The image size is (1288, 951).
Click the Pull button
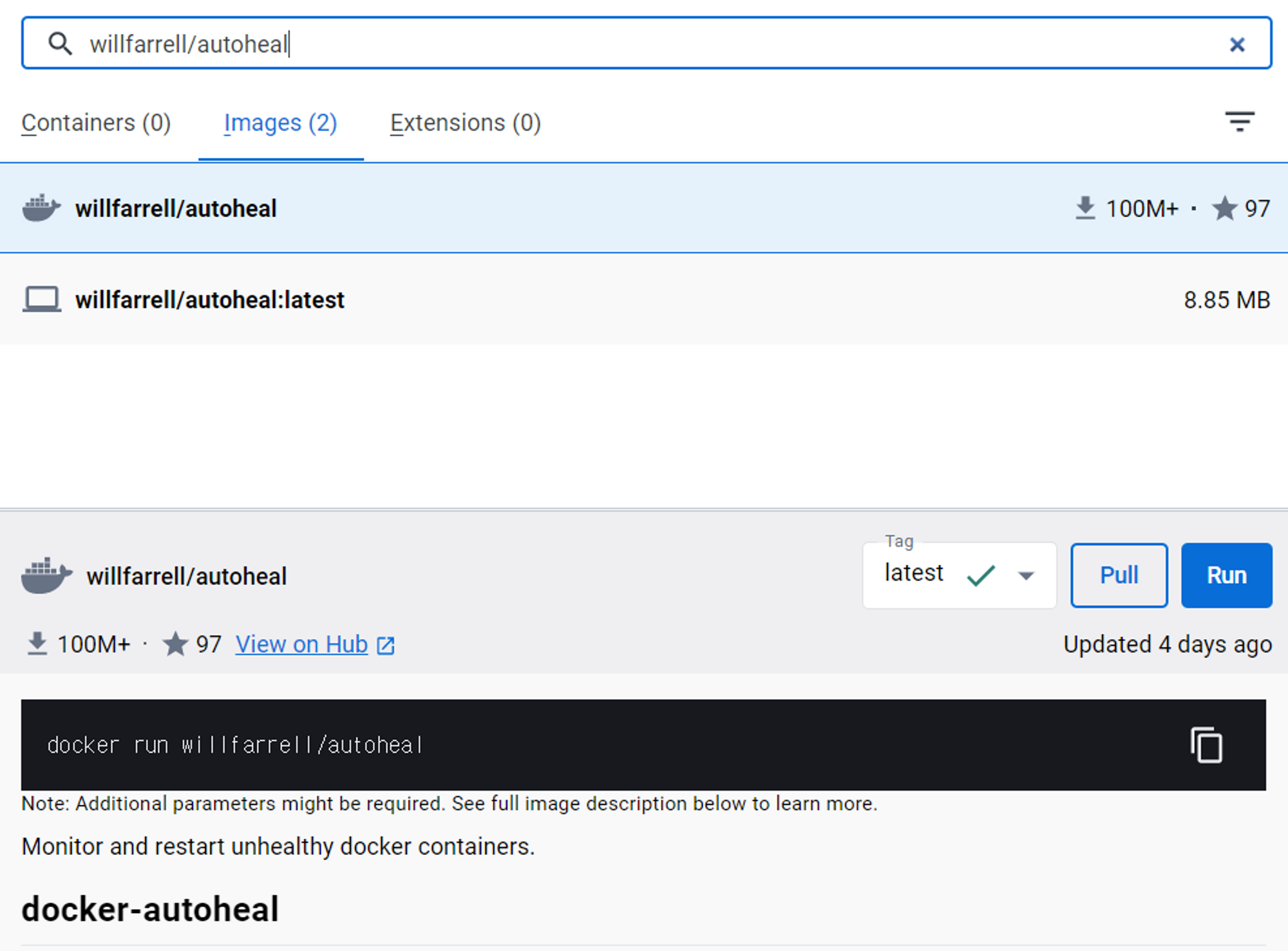click(1119, 575)
